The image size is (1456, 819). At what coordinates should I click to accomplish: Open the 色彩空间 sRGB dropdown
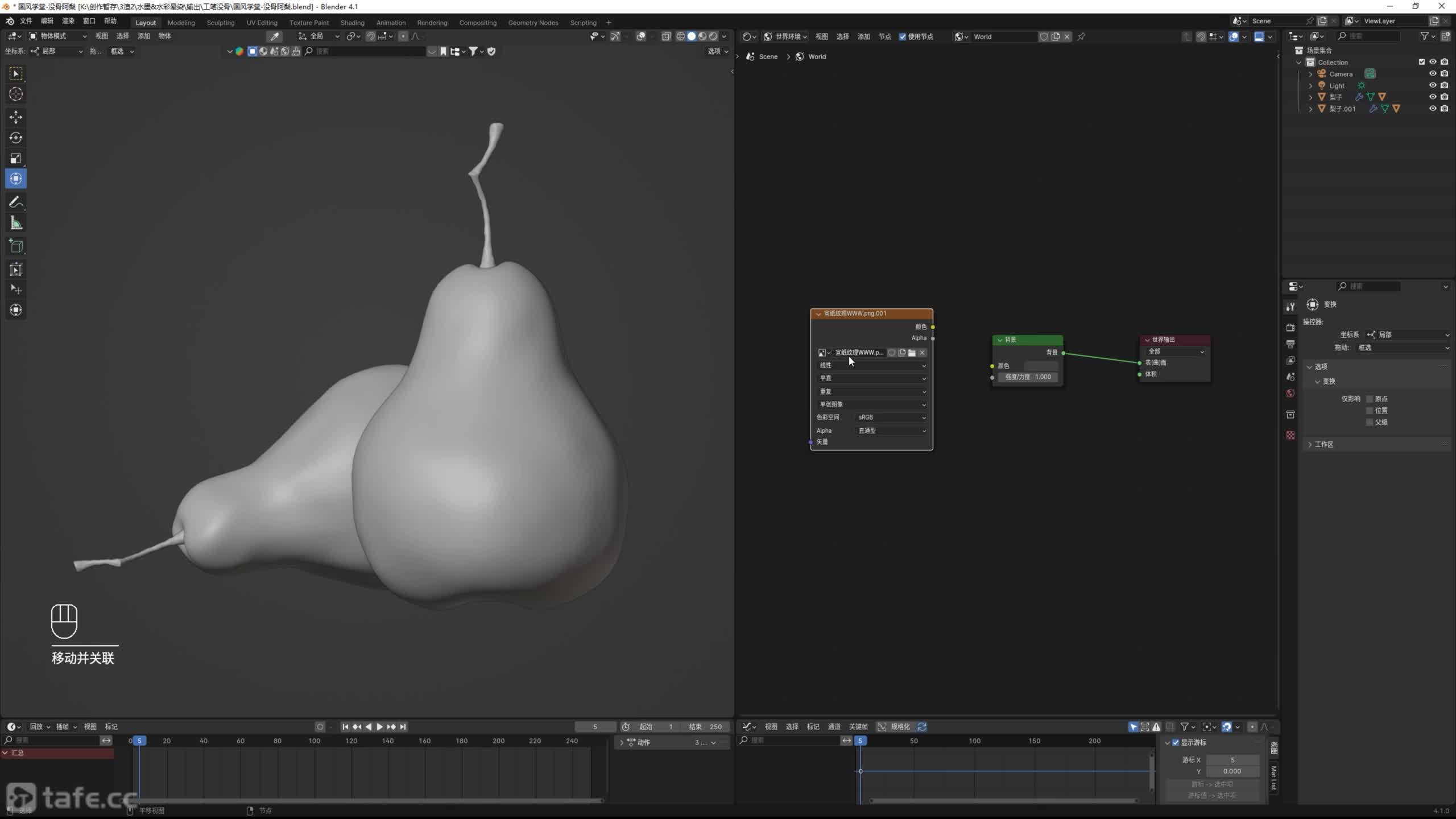tap(891, 417)
